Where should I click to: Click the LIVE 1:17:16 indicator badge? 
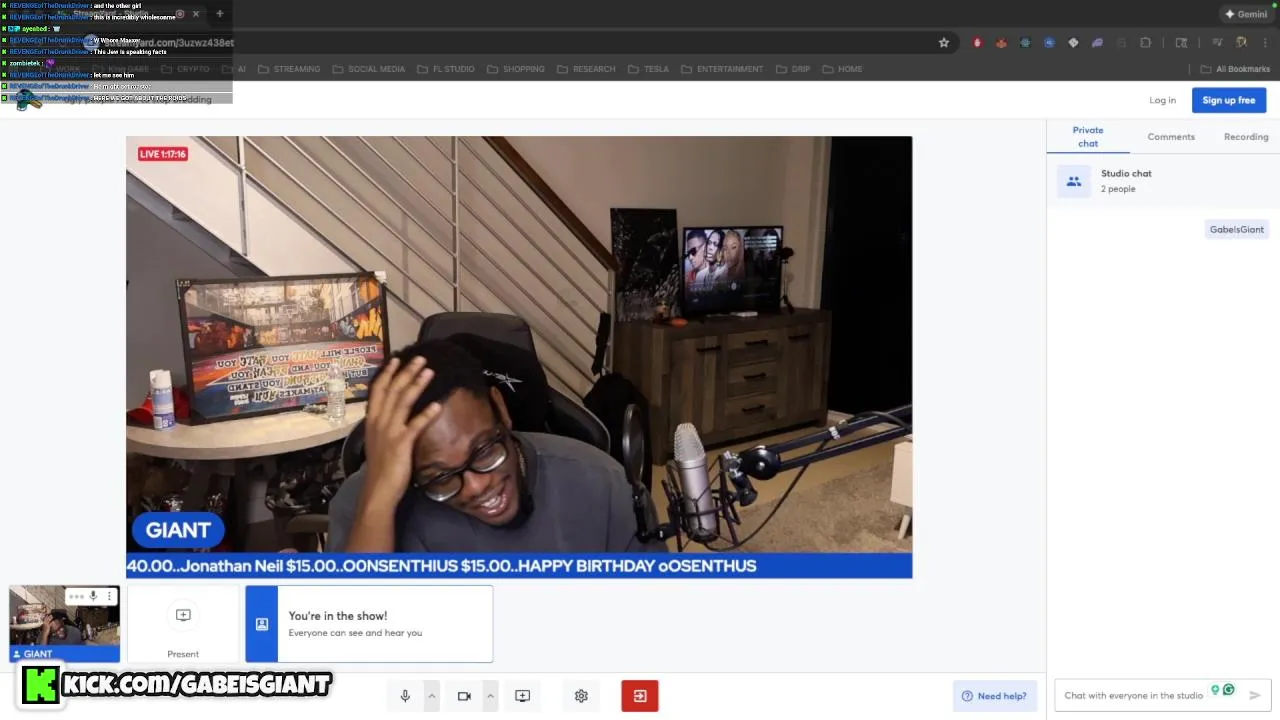tap(163, 154)
